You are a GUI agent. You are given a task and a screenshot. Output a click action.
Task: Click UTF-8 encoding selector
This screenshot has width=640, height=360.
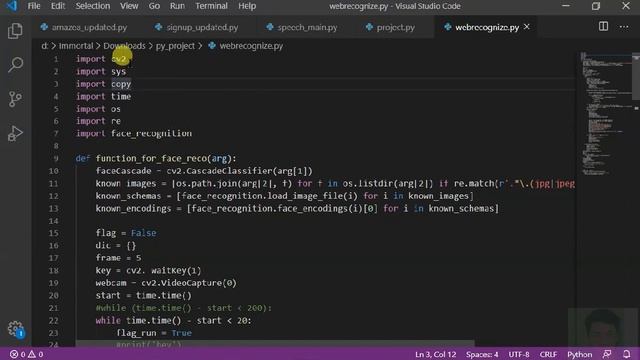click(519, 354)
